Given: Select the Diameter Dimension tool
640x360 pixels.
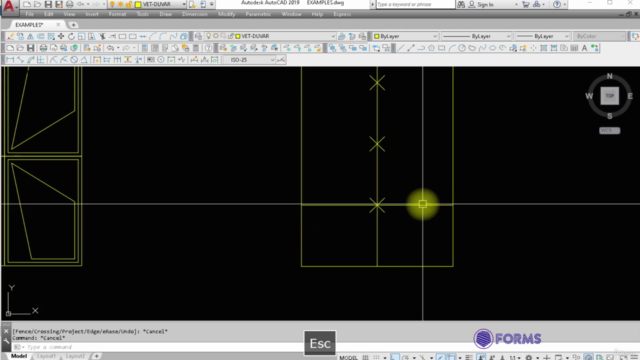Looking at the screenshot, I should click(x=74, y=60).
